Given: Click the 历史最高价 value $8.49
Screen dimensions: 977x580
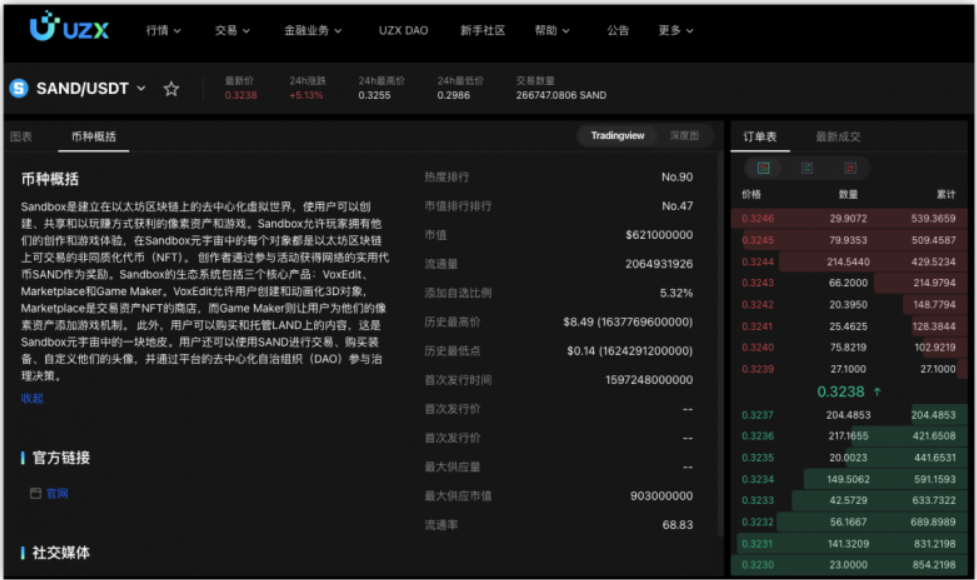Looking at the screenshot, I should (578, 322).
